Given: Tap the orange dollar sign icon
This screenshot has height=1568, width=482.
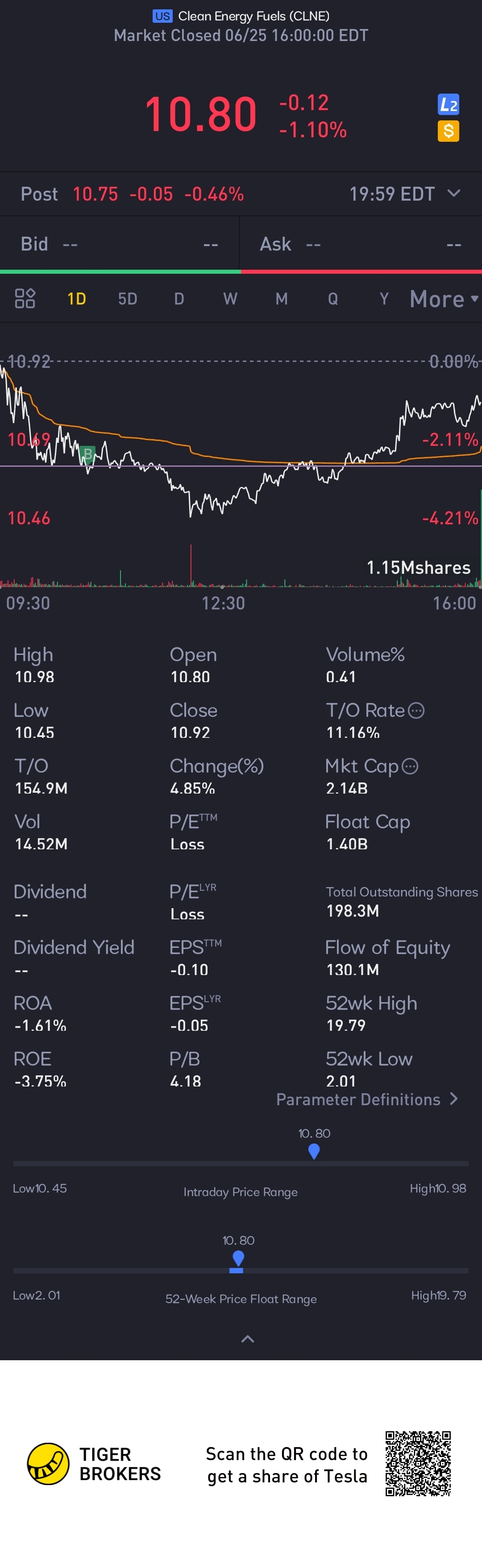Looking at the screenshot, I should coord(449,131).
